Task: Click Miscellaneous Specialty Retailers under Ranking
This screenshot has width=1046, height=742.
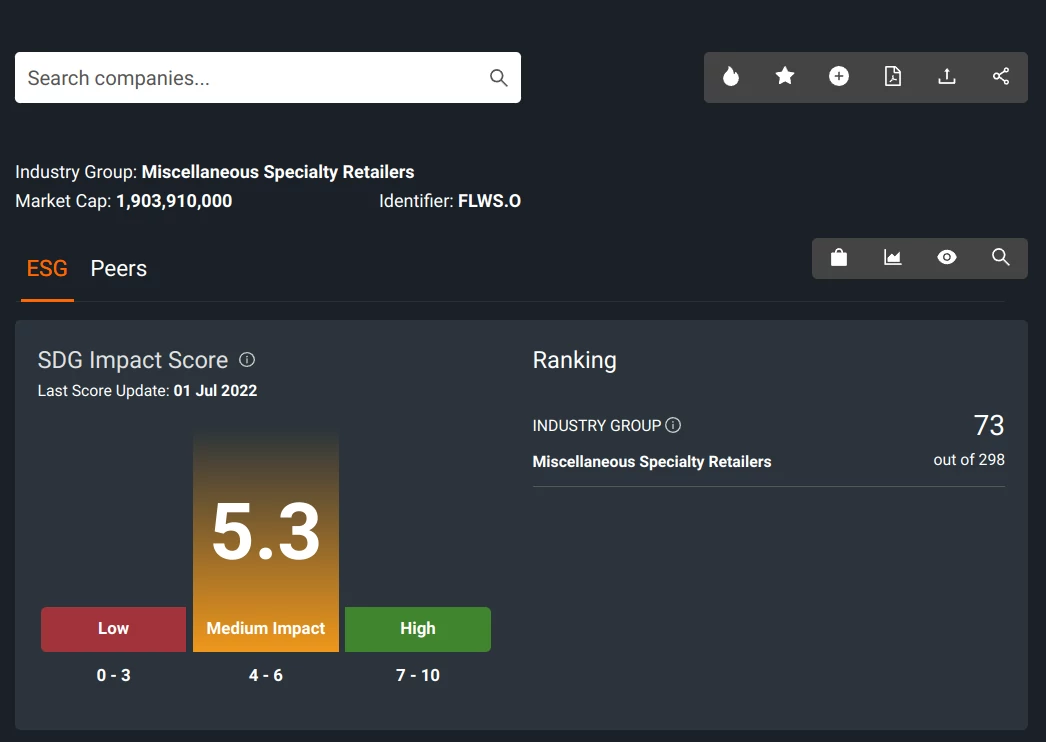Action: [652, 462]
